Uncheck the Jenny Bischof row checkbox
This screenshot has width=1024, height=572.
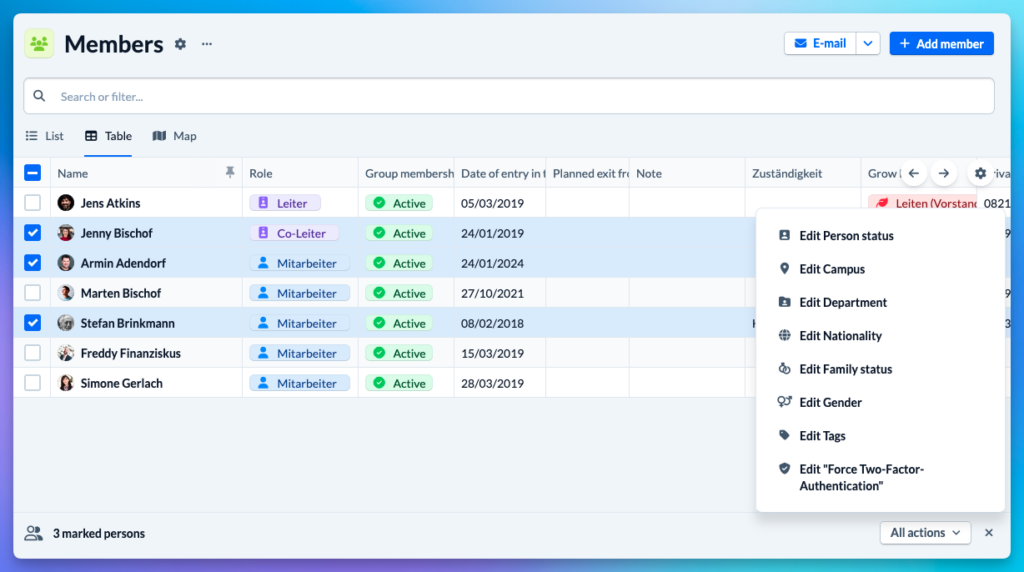coord(32,232)
